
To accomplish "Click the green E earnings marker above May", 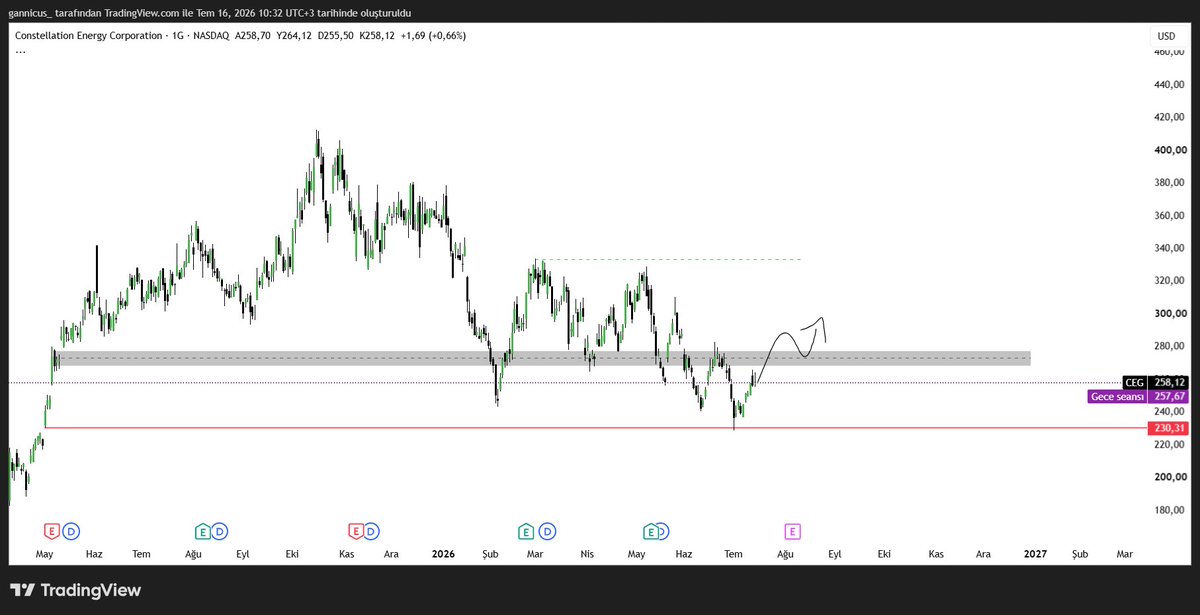I will (650, 530).
